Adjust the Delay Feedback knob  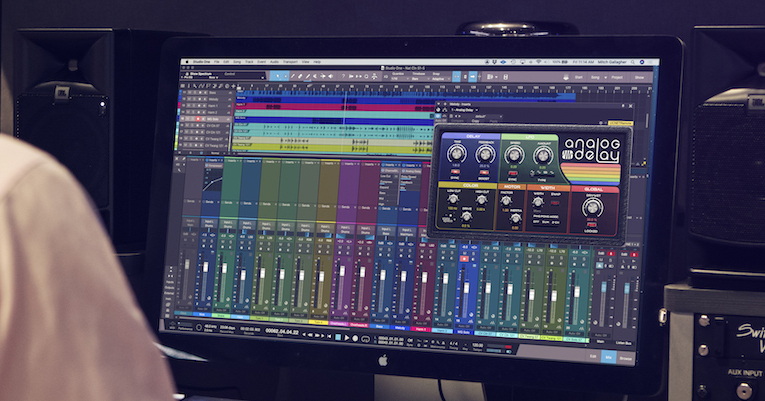point(485,155)
